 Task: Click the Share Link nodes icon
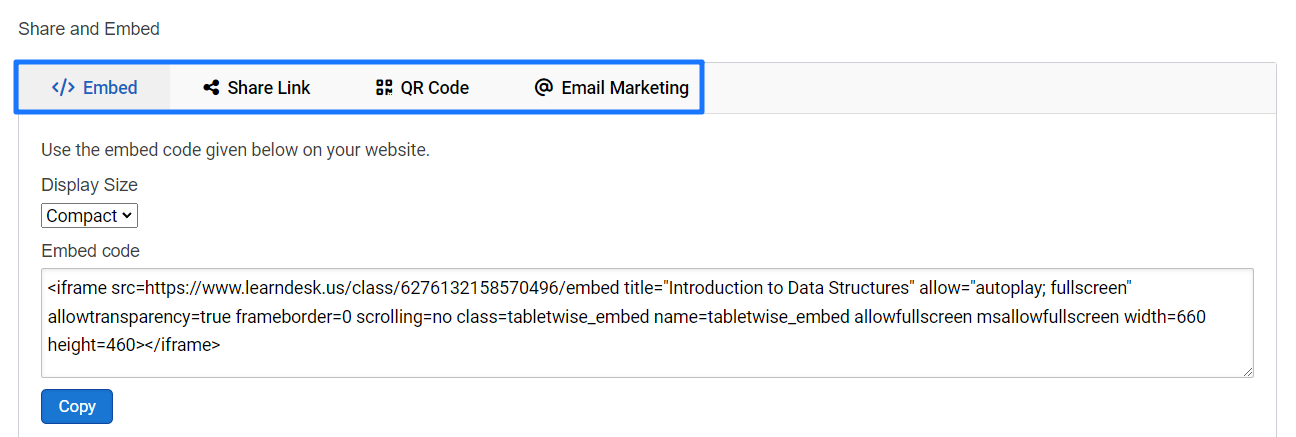(211, 88)
